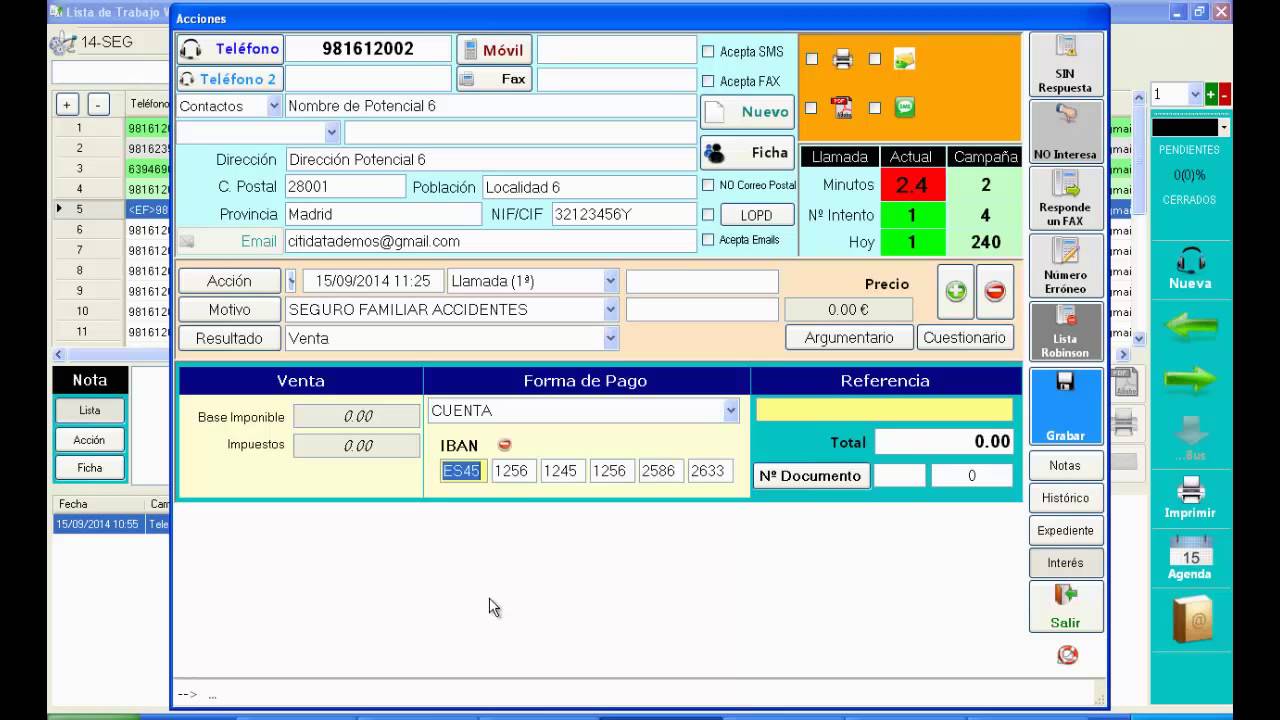
Task: Click the Cuestionario button
Action: (x=964, y=338)
